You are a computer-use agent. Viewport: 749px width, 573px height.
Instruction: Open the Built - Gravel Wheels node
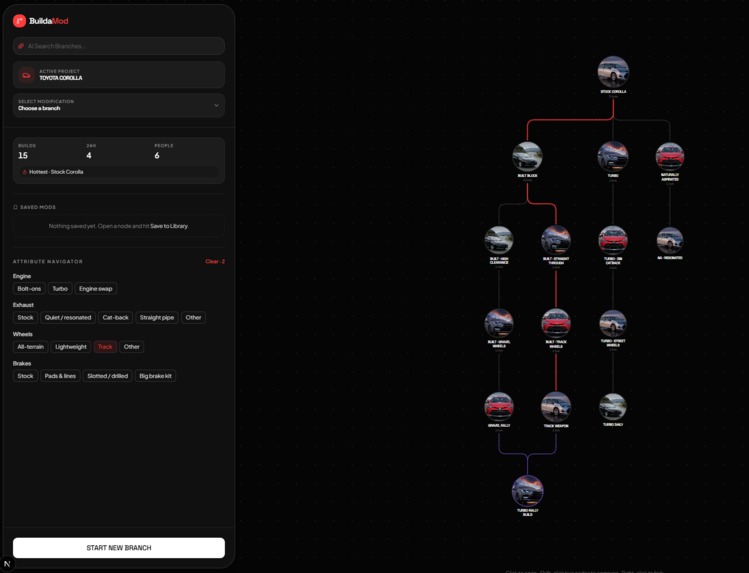coord(499,323)
